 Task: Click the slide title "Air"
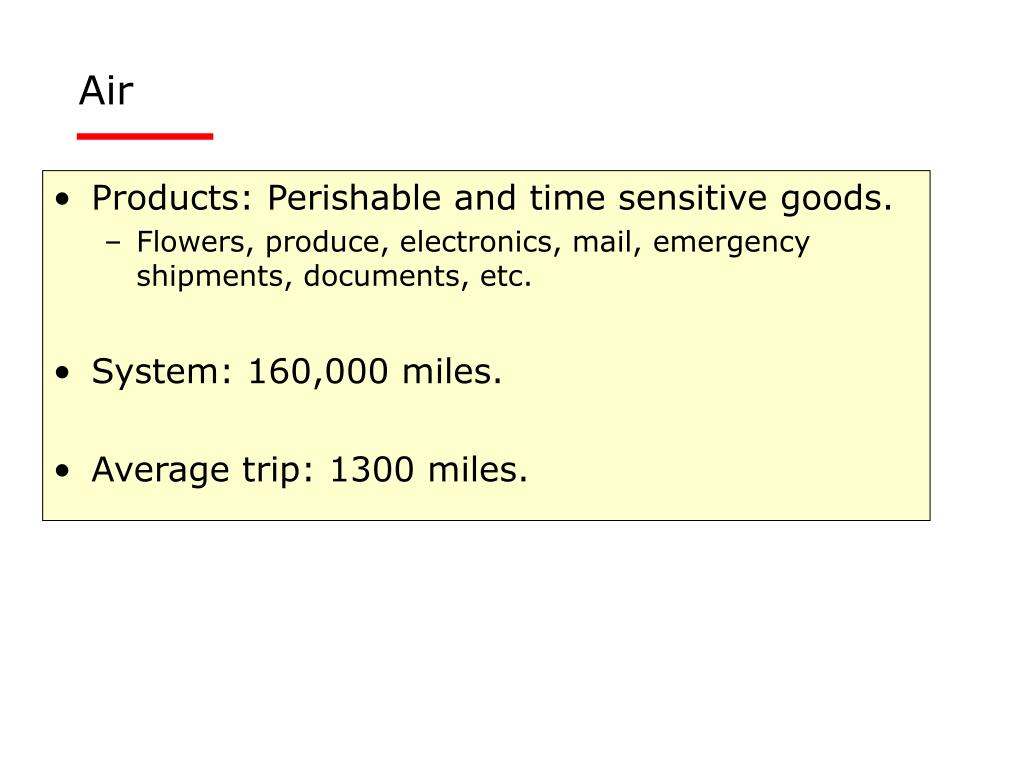(x=106, y=91)
